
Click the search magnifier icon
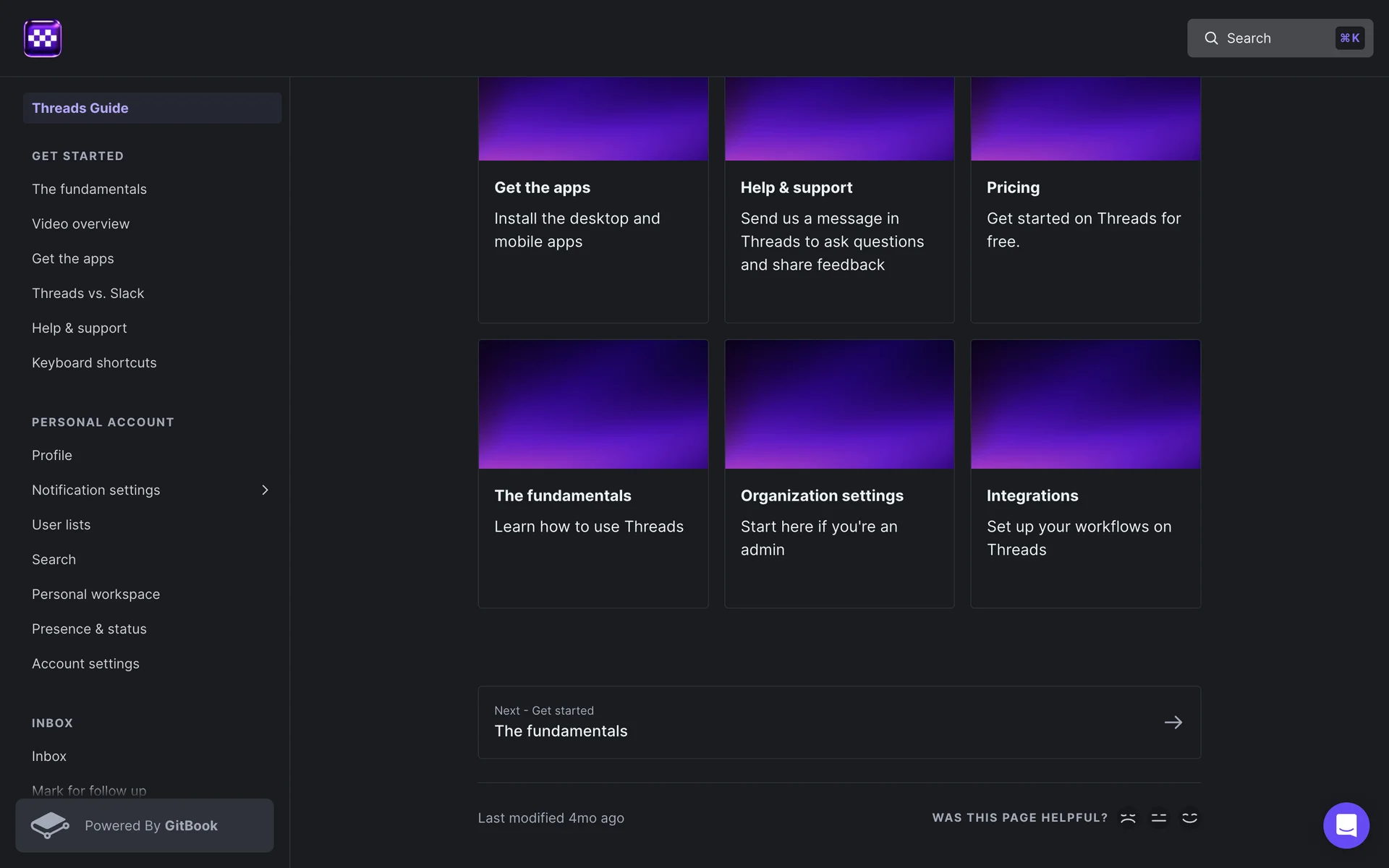point(1210,38)
